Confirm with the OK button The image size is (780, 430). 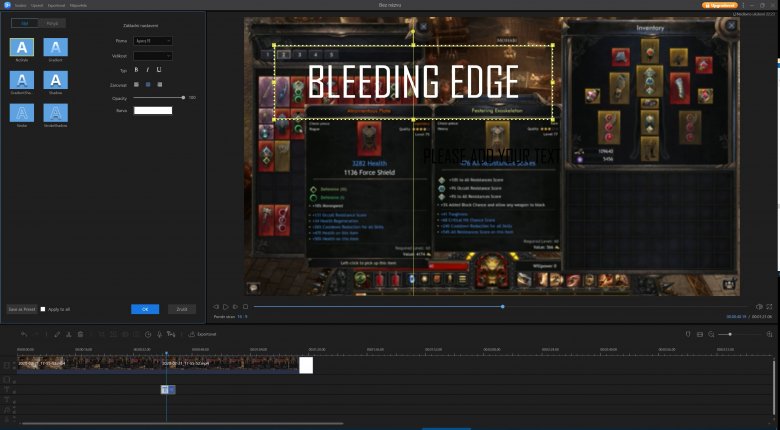145,309
